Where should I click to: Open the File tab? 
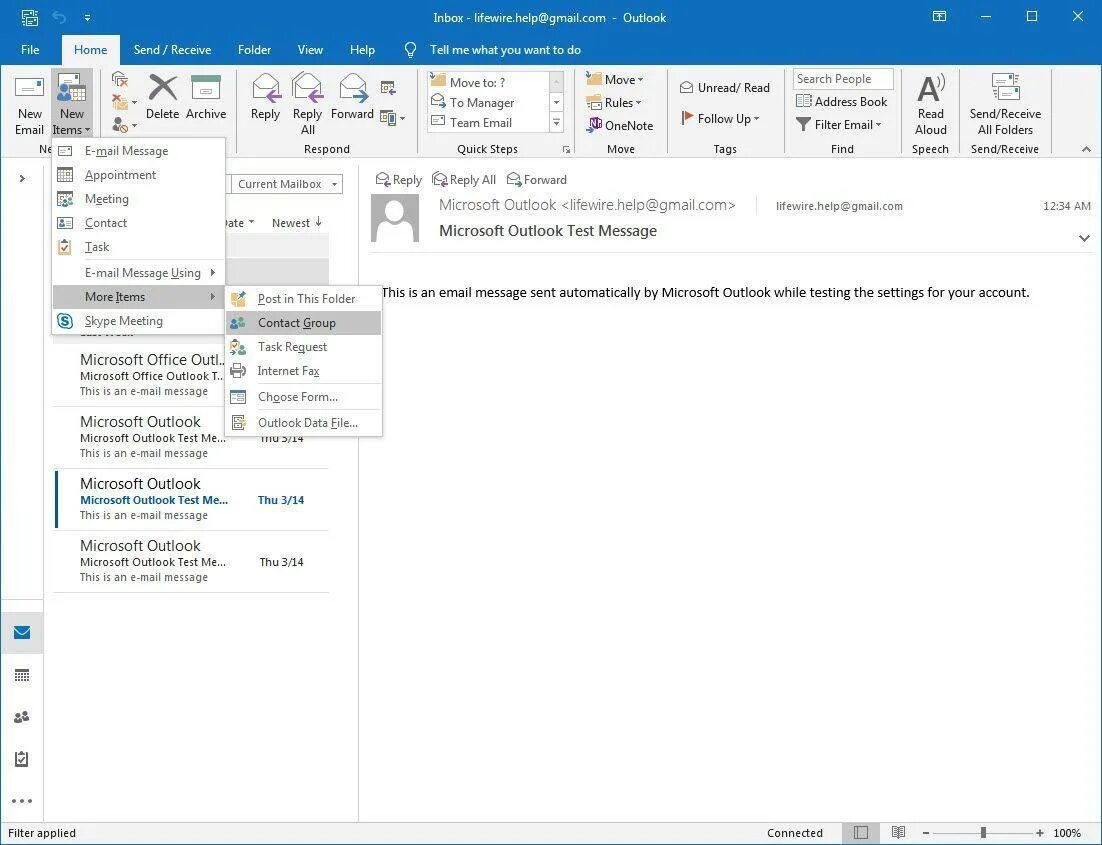click(30, 49)
